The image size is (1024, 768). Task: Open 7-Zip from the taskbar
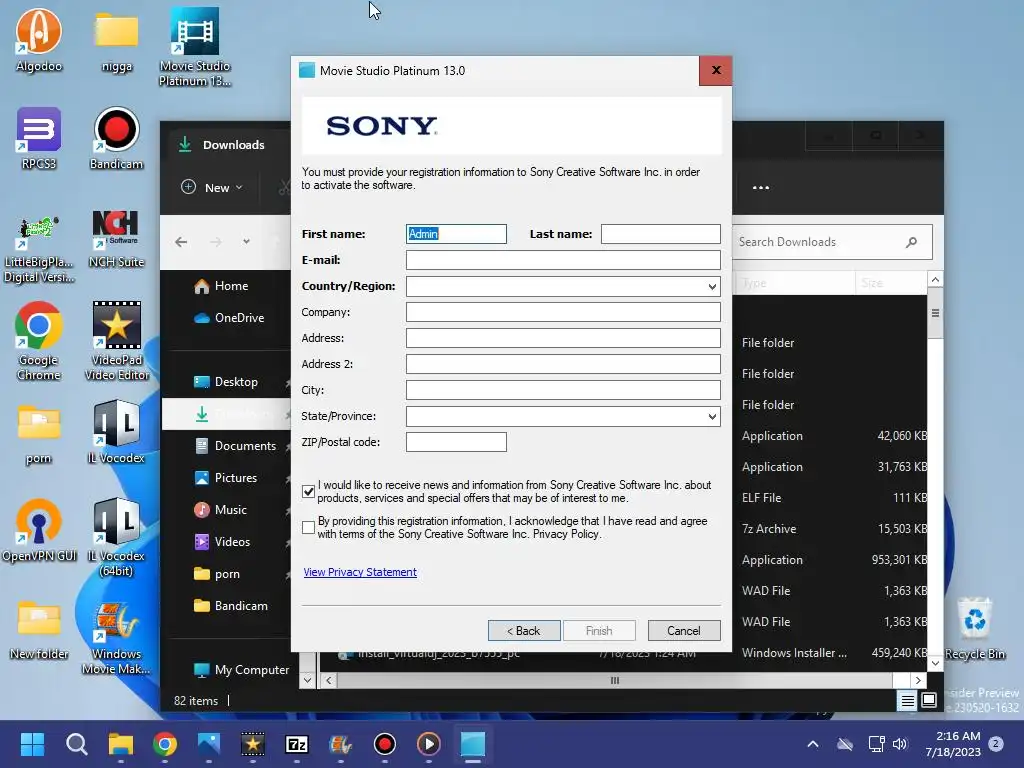coord(296,744)
